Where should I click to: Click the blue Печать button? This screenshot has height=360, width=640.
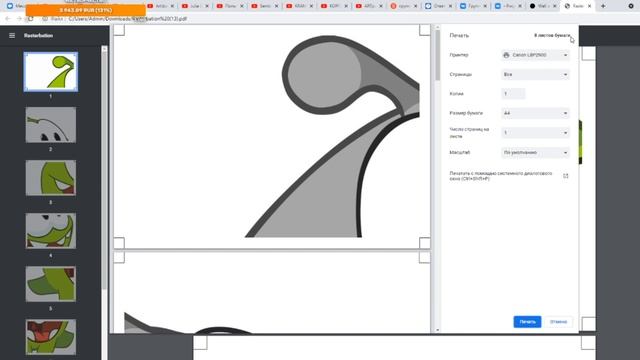[527, 322]
